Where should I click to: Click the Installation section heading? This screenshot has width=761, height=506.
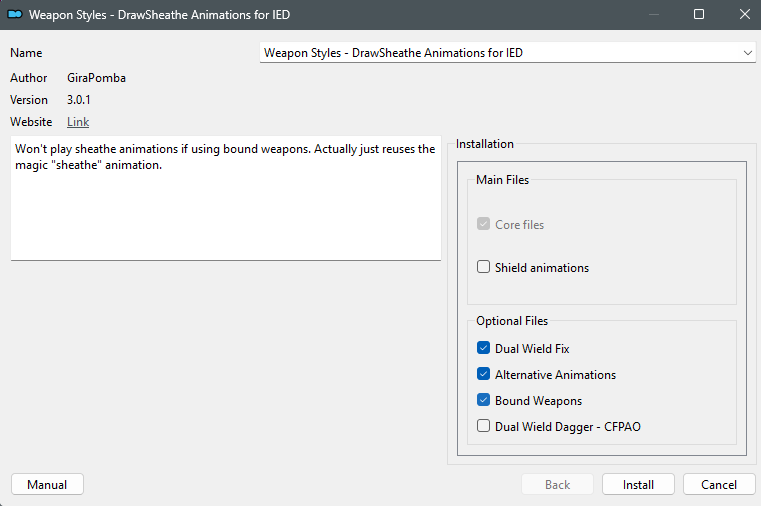click(484, 144)
